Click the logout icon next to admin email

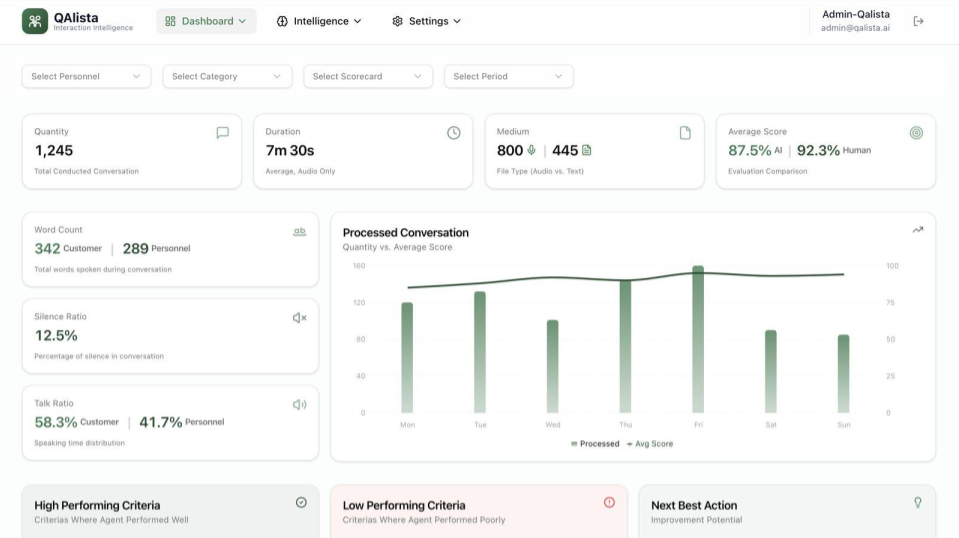pos(918,21)
